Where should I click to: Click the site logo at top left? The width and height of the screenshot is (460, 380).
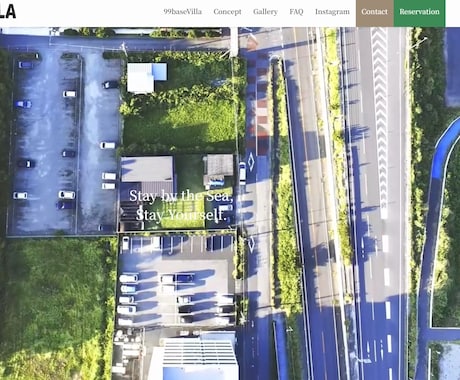click(8, 11)
